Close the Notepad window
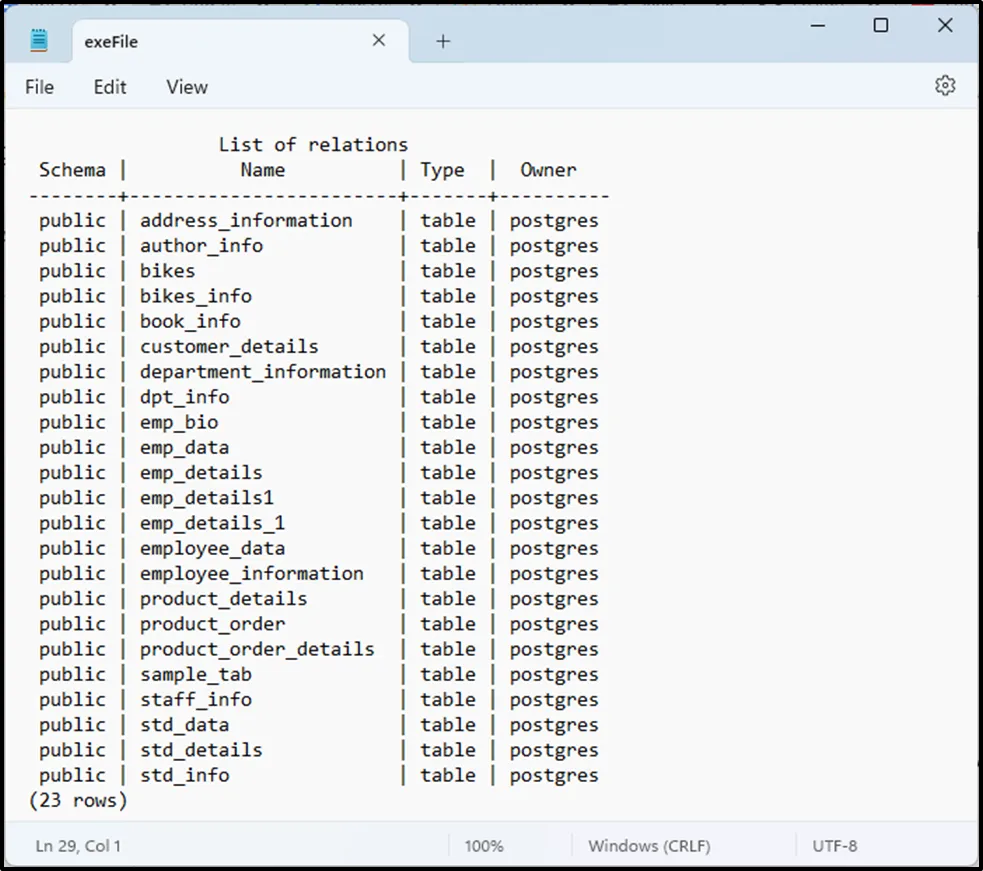This screenshot has height=871, width=983. click(944, 26)
